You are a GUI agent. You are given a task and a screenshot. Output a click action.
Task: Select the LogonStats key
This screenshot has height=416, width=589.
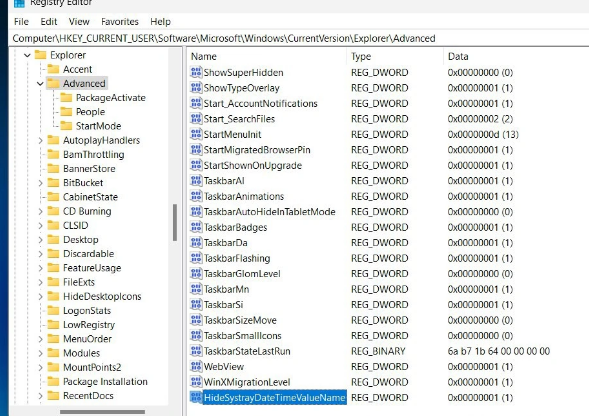[x=87, y=311]
